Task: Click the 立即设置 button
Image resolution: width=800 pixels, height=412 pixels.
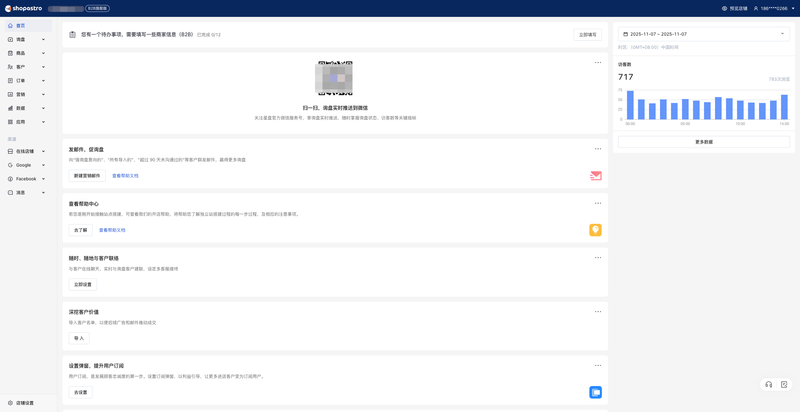Action: coord(83,285)
